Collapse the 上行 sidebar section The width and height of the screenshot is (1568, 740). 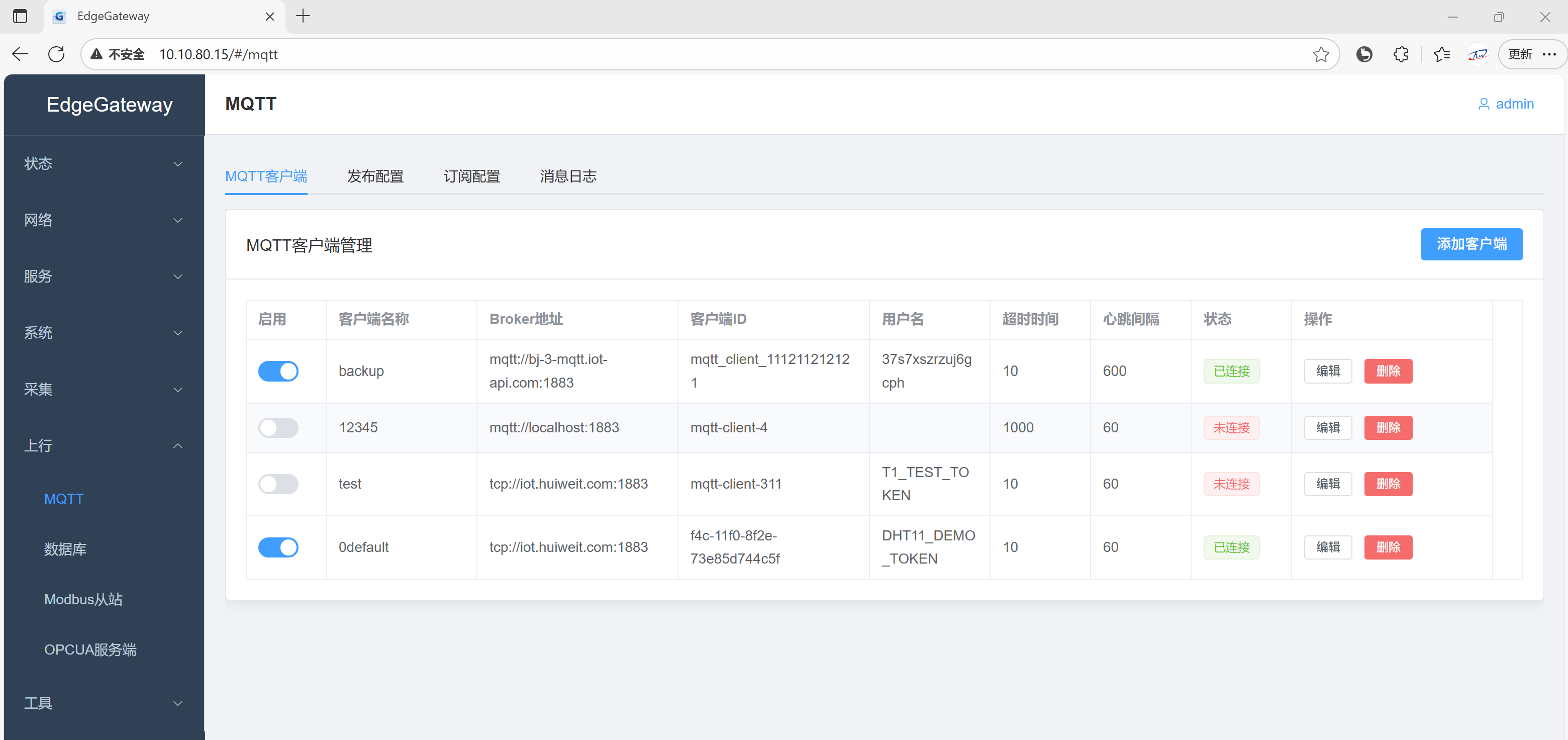102,445
